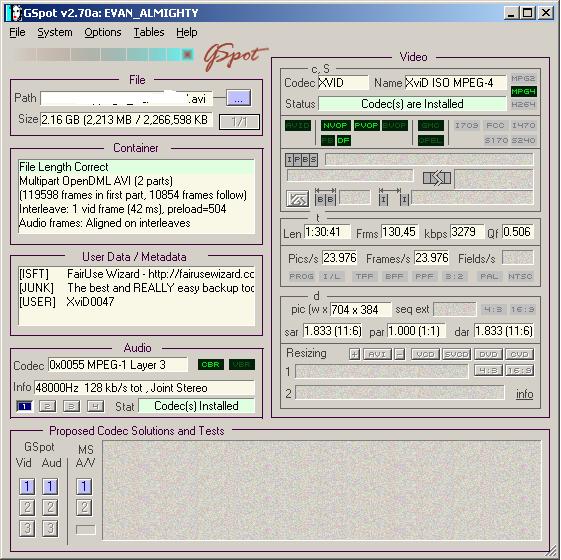The image size is (561, 560).
Task: Click the Path input field
Action: [x=127, y=98]
